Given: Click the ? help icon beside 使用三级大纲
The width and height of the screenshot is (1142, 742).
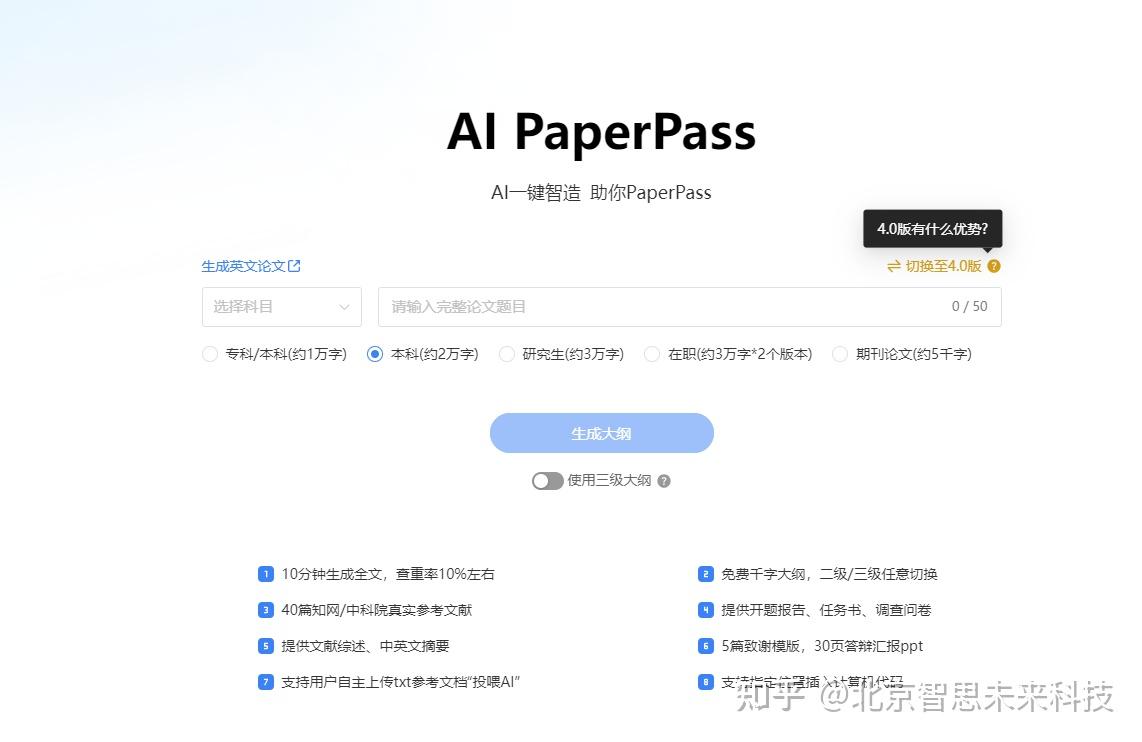Looking at the screenshot, I should (x=664, y=481).
